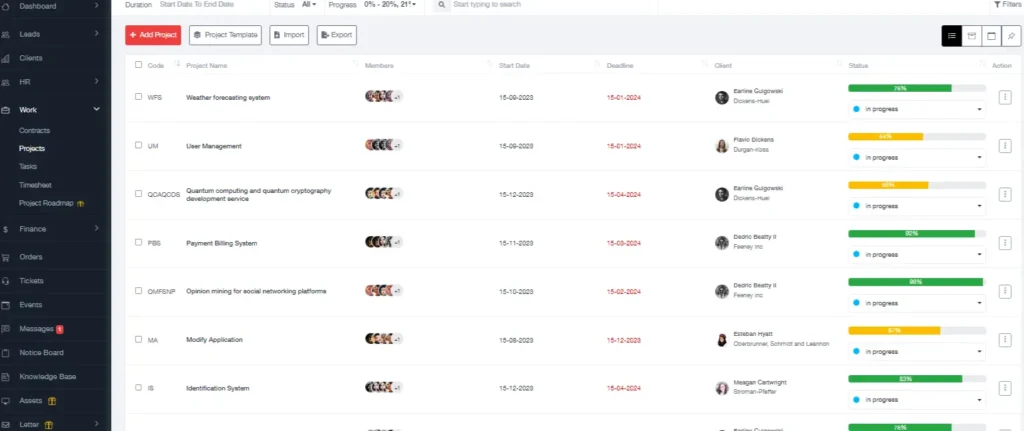Click the Export button
The image size is (1024, 431).
click(x=336, y=35)
